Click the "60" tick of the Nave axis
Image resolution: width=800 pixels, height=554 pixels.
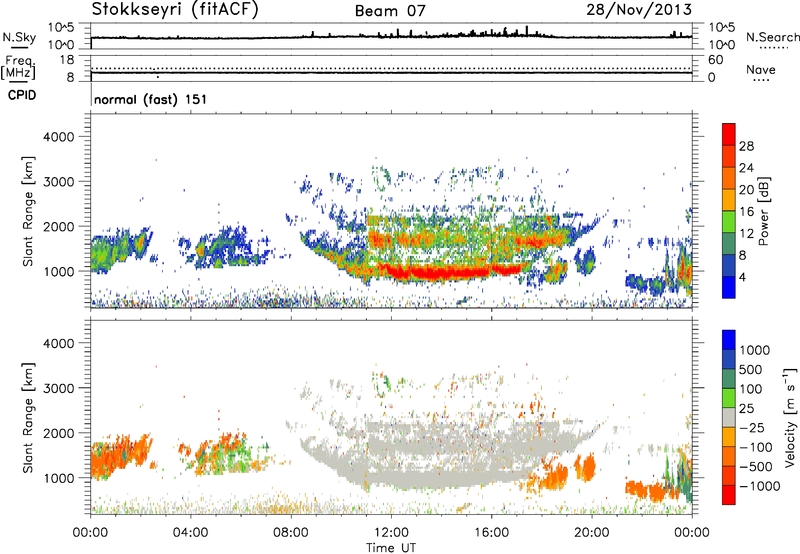tap(715, 60)
